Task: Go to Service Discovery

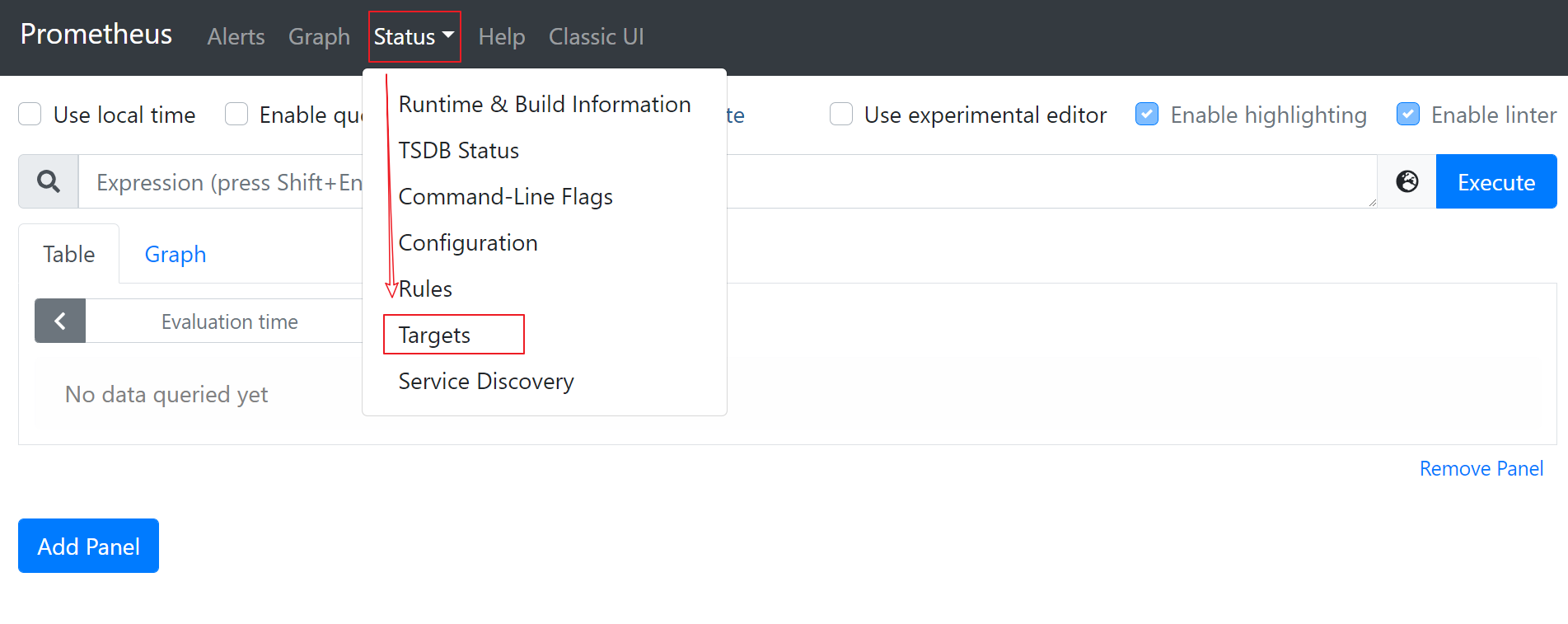Action: pyautogui.click(x=485, y=382)
